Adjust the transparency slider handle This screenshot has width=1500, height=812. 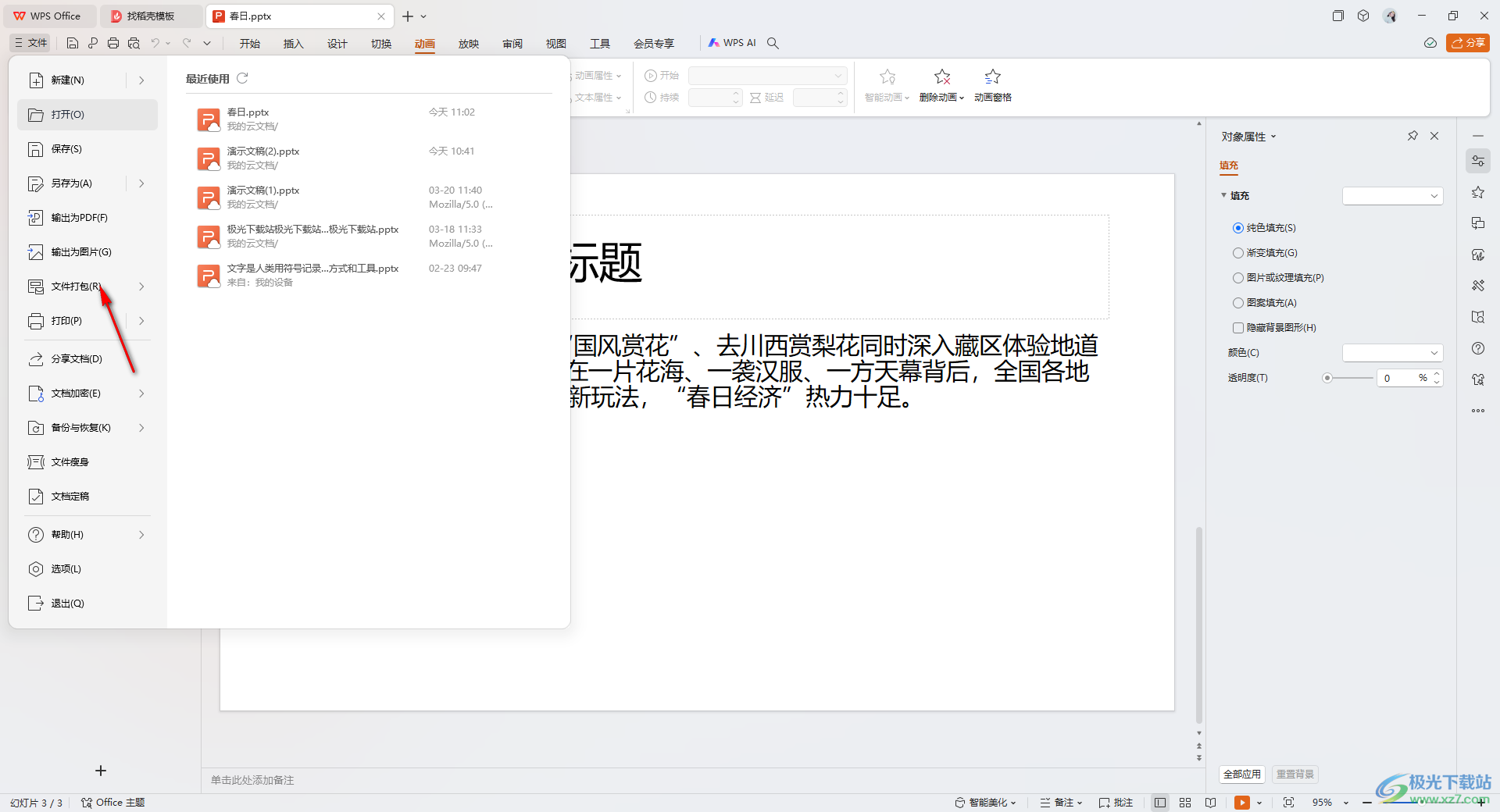(x=1327, y=378)
